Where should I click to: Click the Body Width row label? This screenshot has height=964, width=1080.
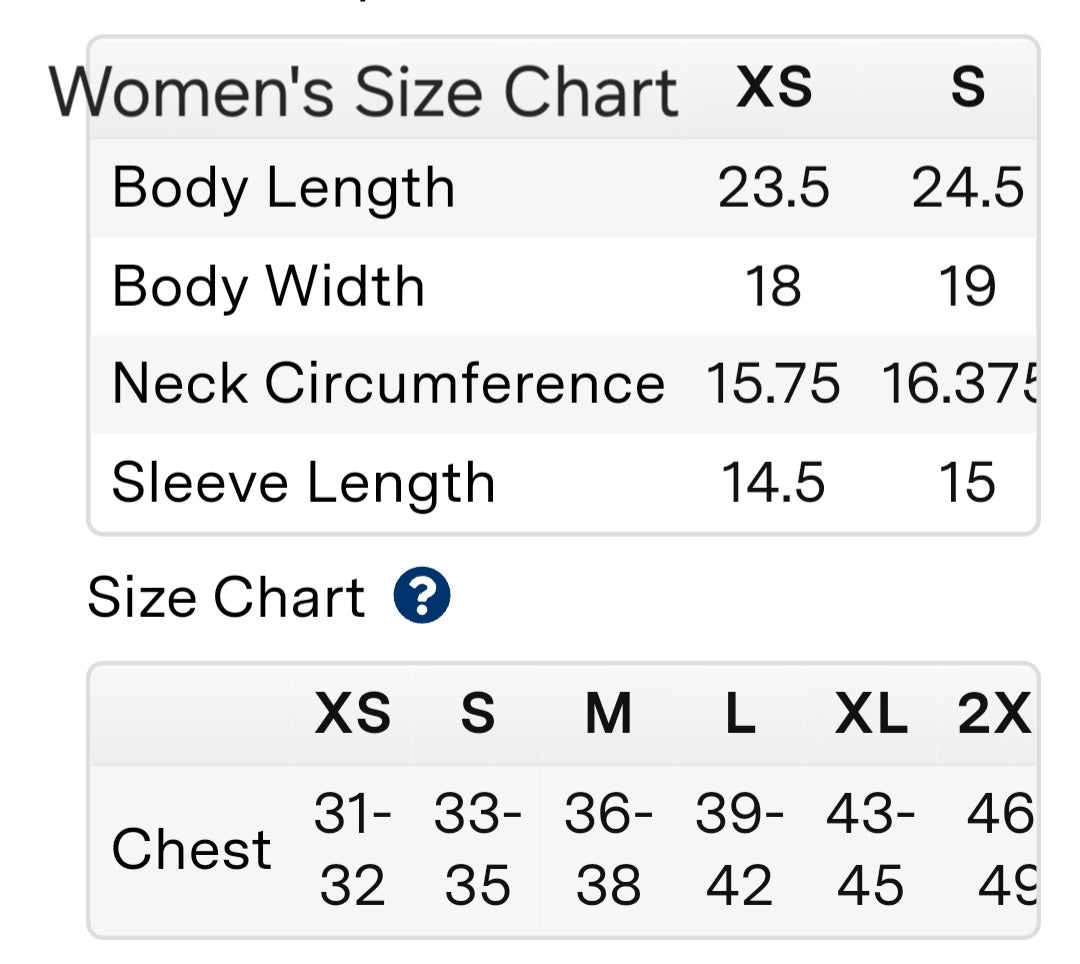(x=268, y=286)
